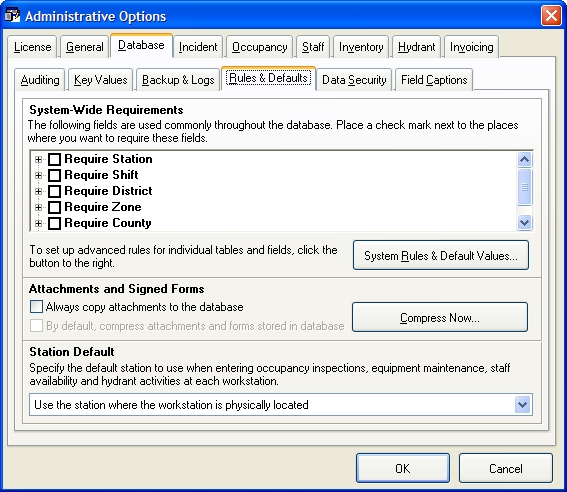Screen dimensions: 567x492
Task: Close the Administrative Options dialog
Action: [551, 16]
